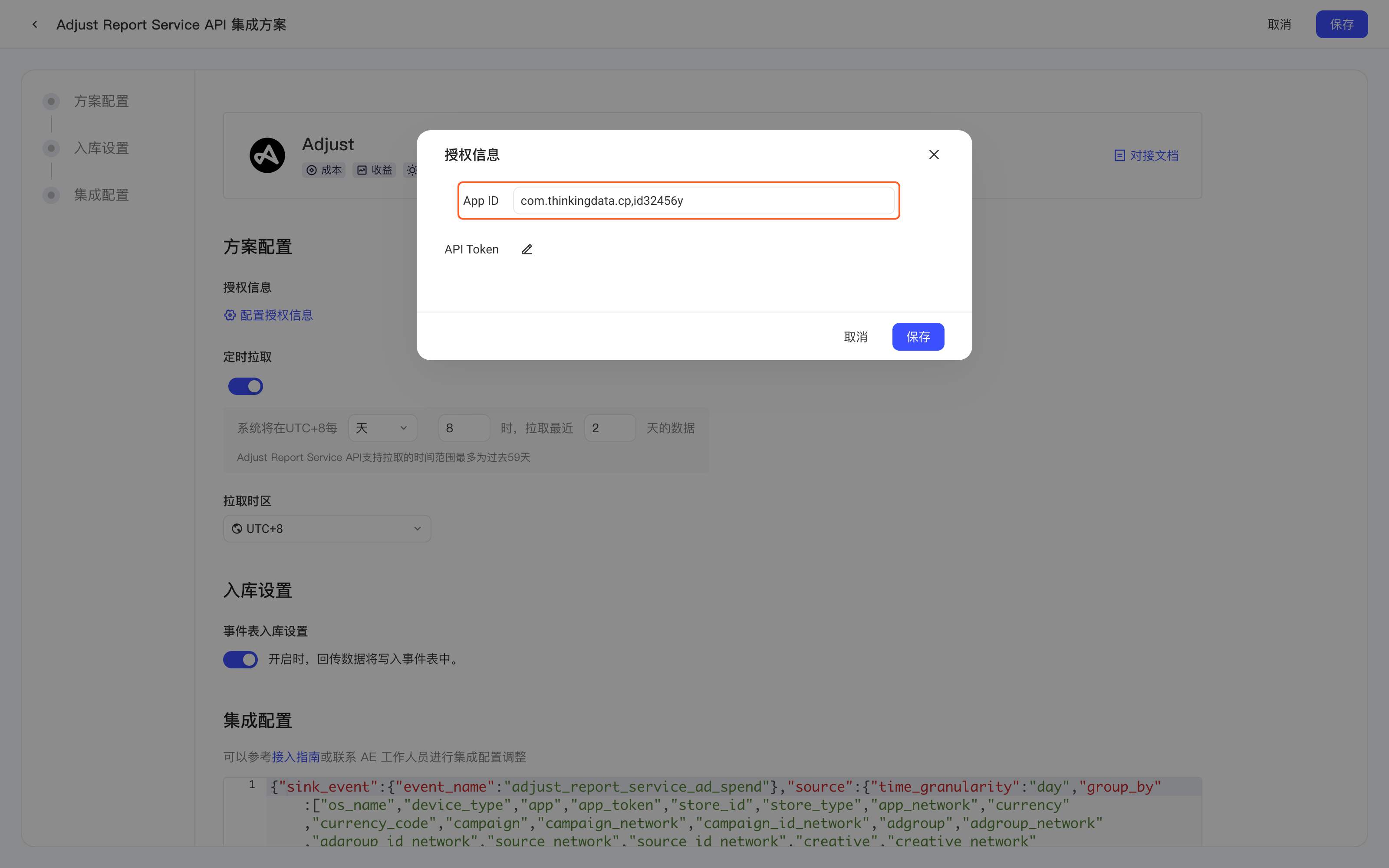This screenshot has width=1389, height=868.
Task: Click the 'Adjust Report Service API支持拉取' hint text
Action: tap(383, 457)
